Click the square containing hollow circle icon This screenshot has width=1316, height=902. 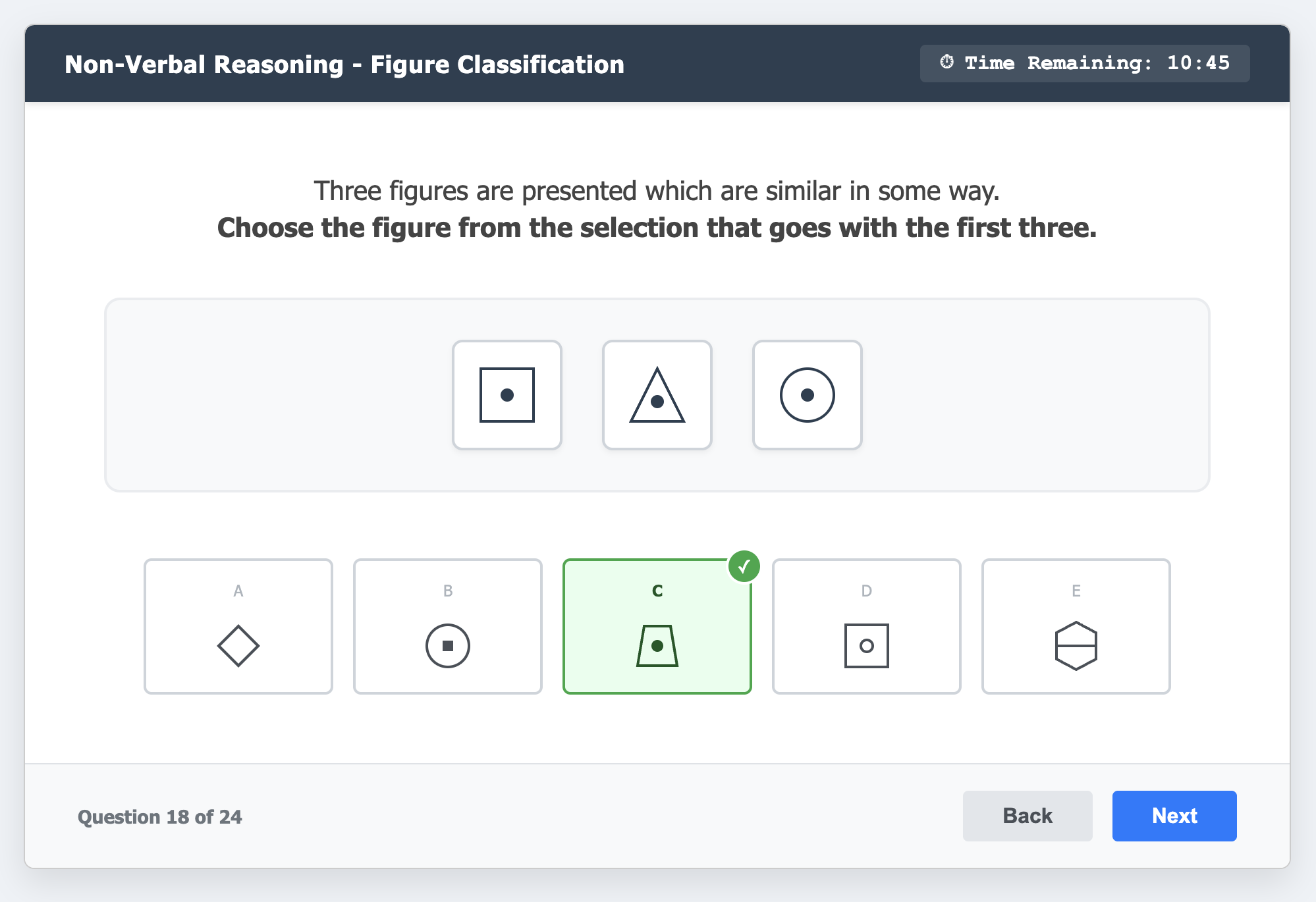[866, 646]
